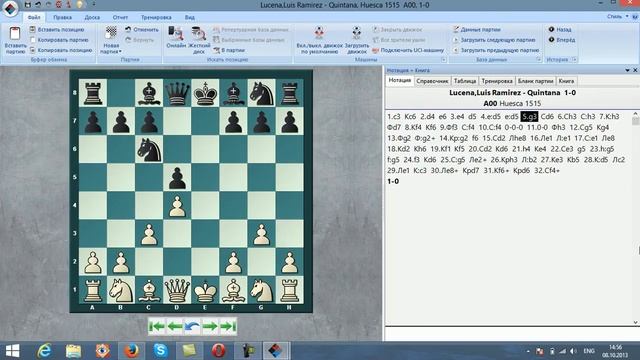
Task: Click notation scrollbar down arrow
Action: click(636, 322)
